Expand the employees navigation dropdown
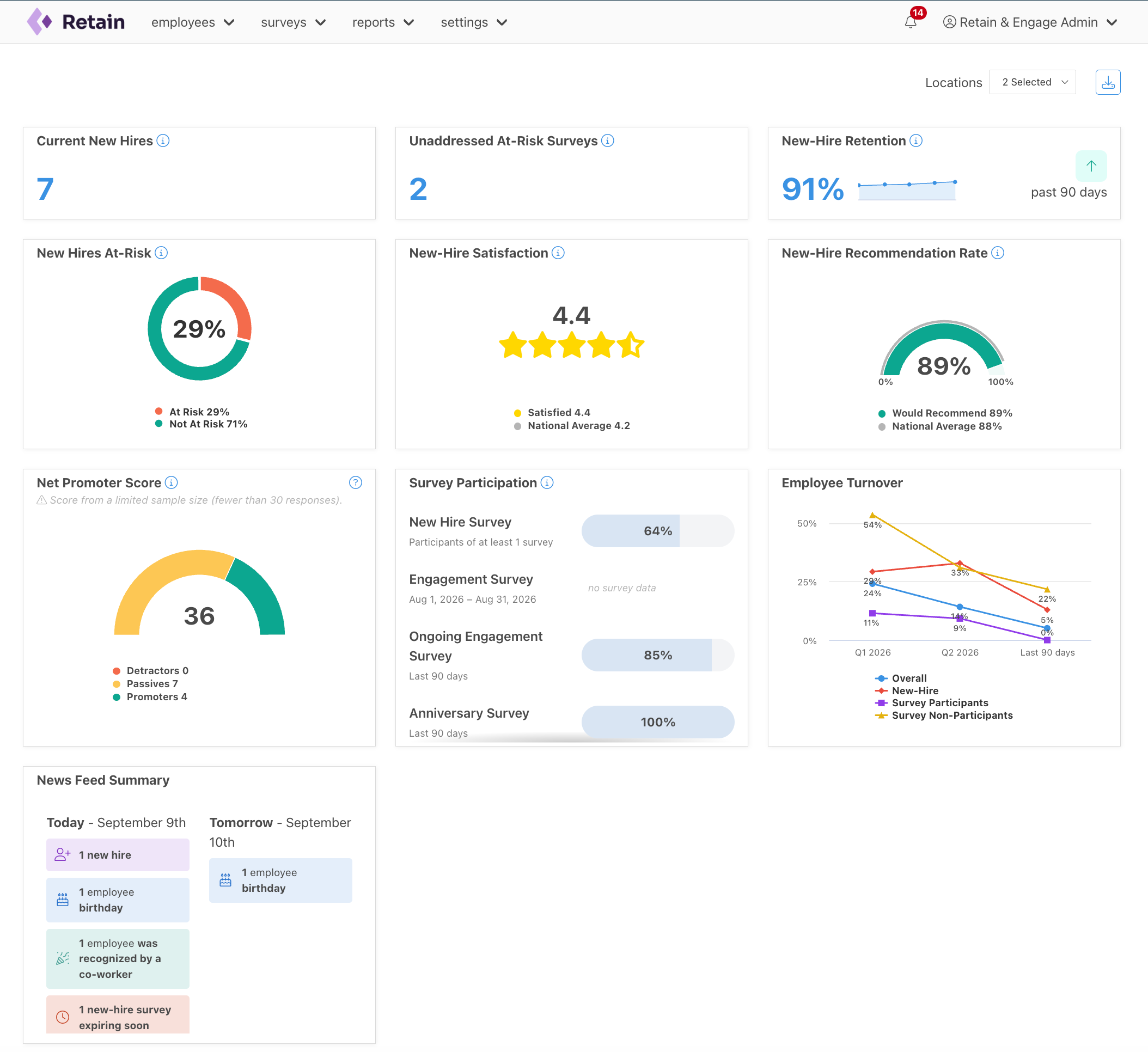 pyautogui.click(x=192, y=22)
